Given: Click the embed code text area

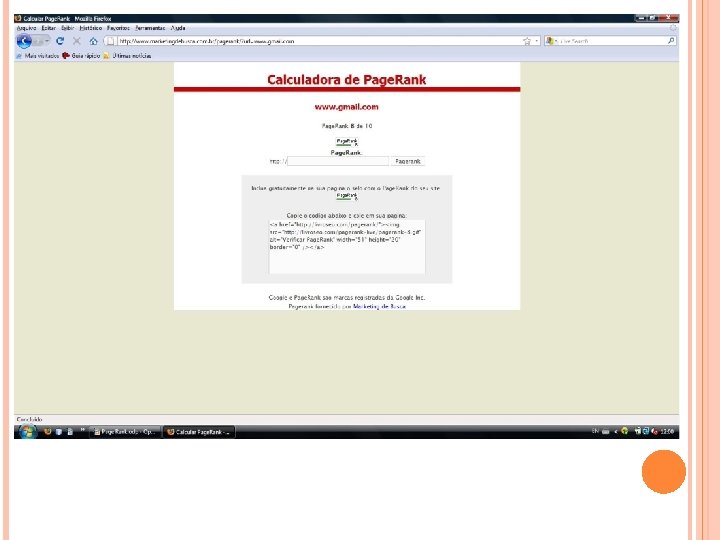Looking at the screenshot, I should [347, 247].
